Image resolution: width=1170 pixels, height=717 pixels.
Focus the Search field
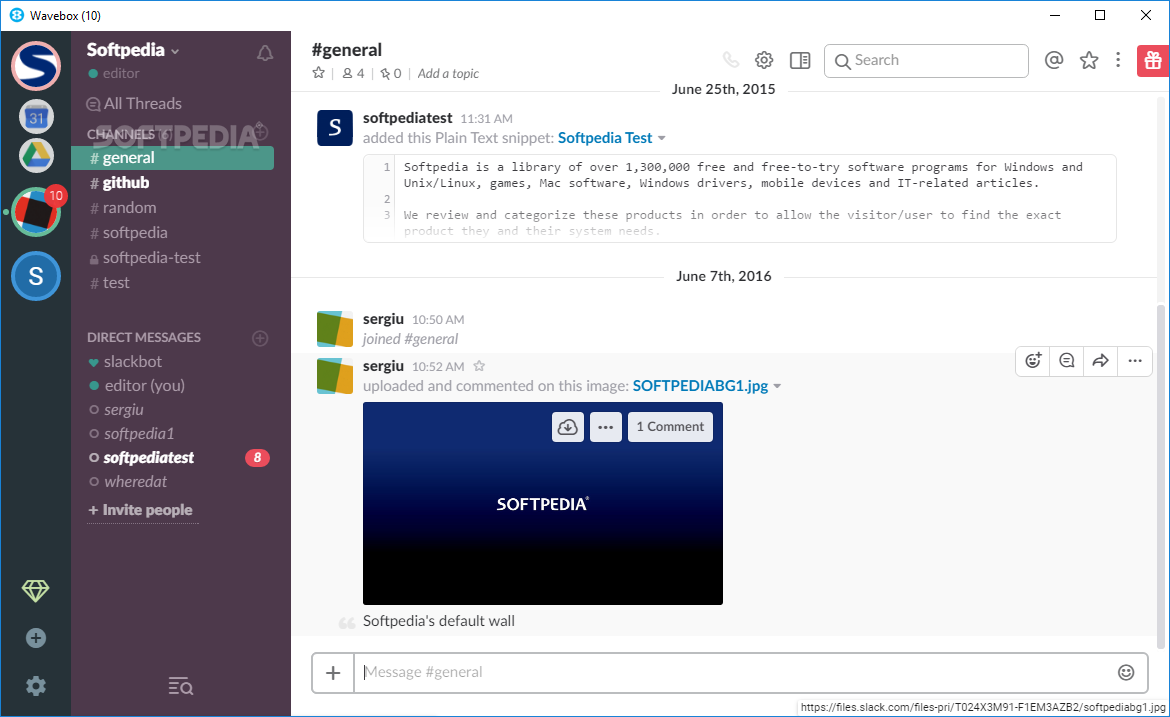926,60
